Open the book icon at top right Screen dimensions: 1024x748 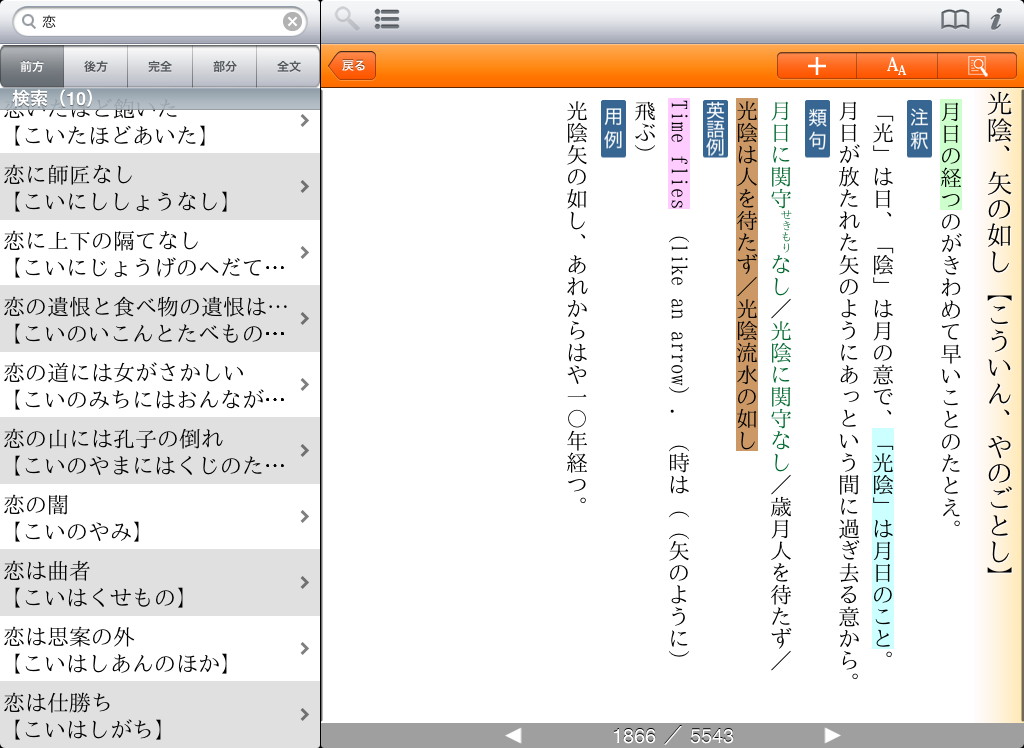955,19
